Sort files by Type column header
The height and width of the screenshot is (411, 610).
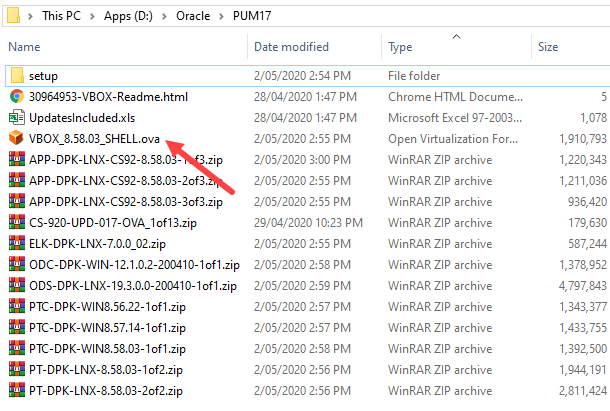400,47
